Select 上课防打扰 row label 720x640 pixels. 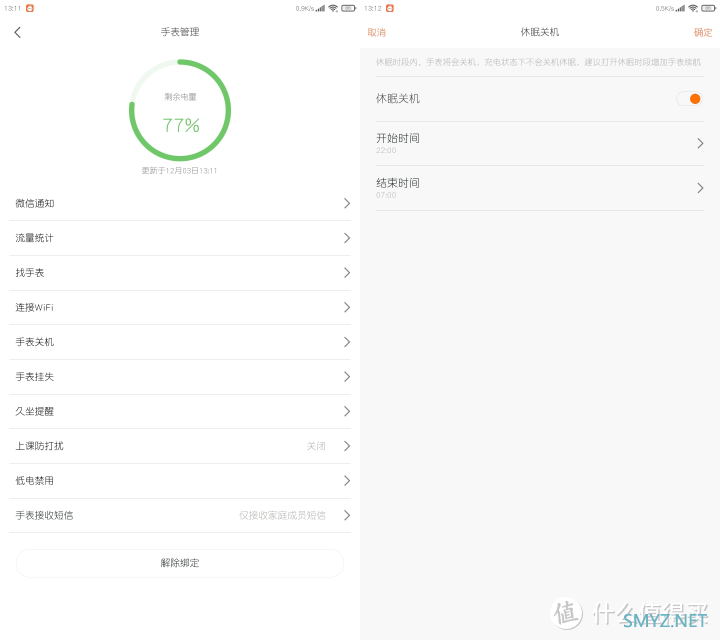[x=39, y=446]
